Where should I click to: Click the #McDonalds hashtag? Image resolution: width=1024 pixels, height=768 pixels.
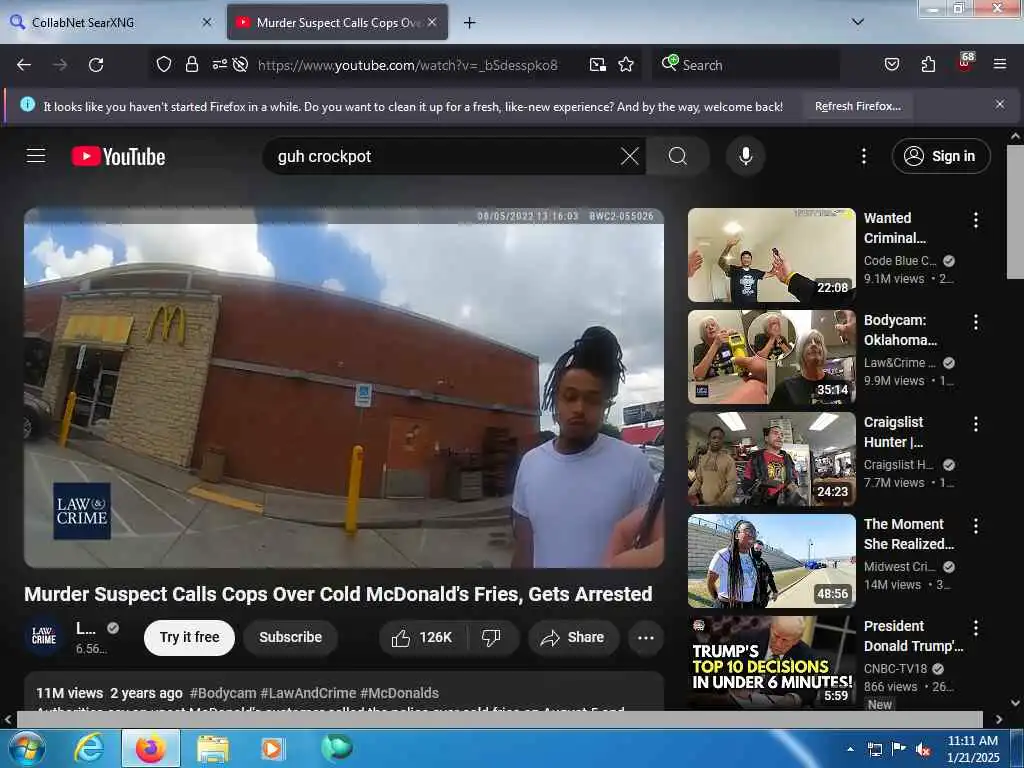(399, 693)
